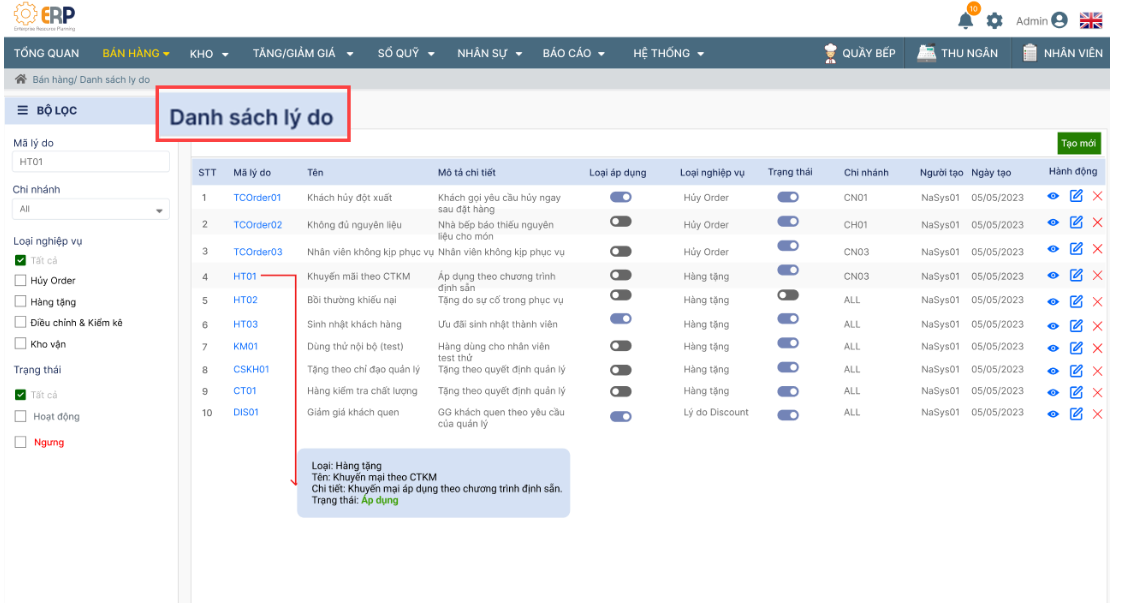Click into the Mã lý do input field
This screenshot has width=1128, height=615.
click(90, 162)
